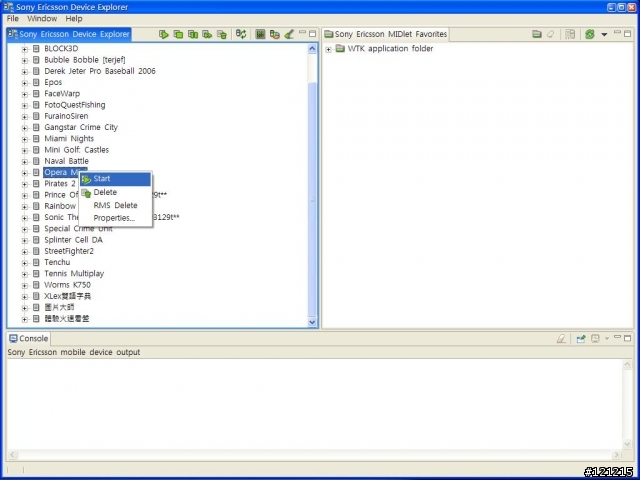Minimize the Console panel

618,337
